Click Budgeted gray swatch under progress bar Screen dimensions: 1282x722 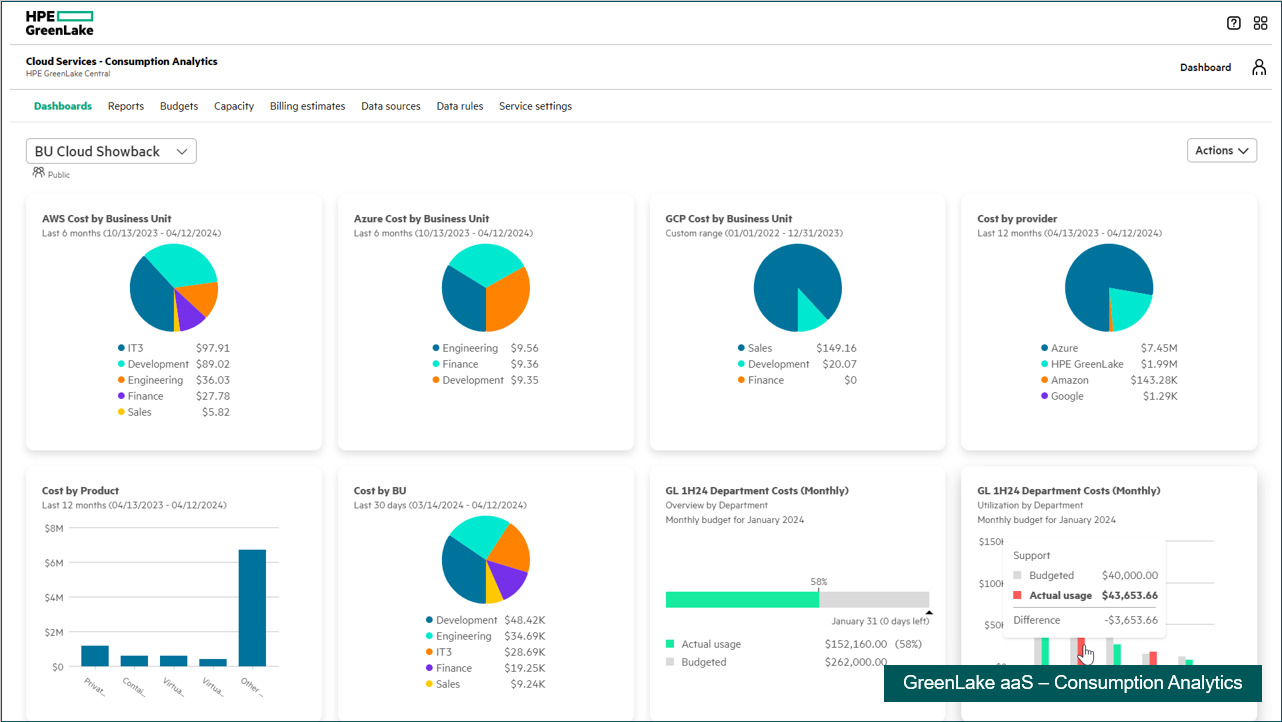click(670, 662)
